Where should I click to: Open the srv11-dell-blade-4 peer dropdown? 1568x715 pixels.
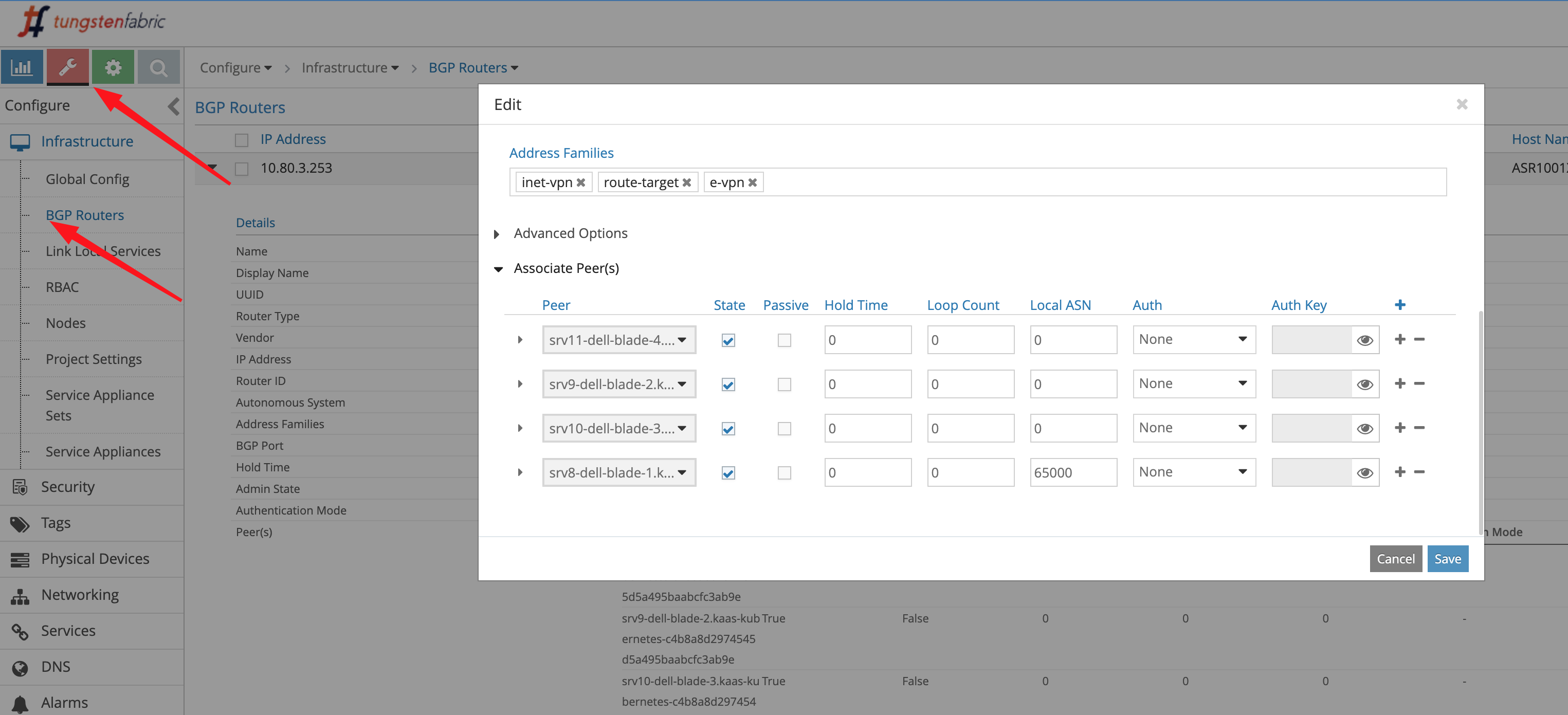tap(618, 340)
